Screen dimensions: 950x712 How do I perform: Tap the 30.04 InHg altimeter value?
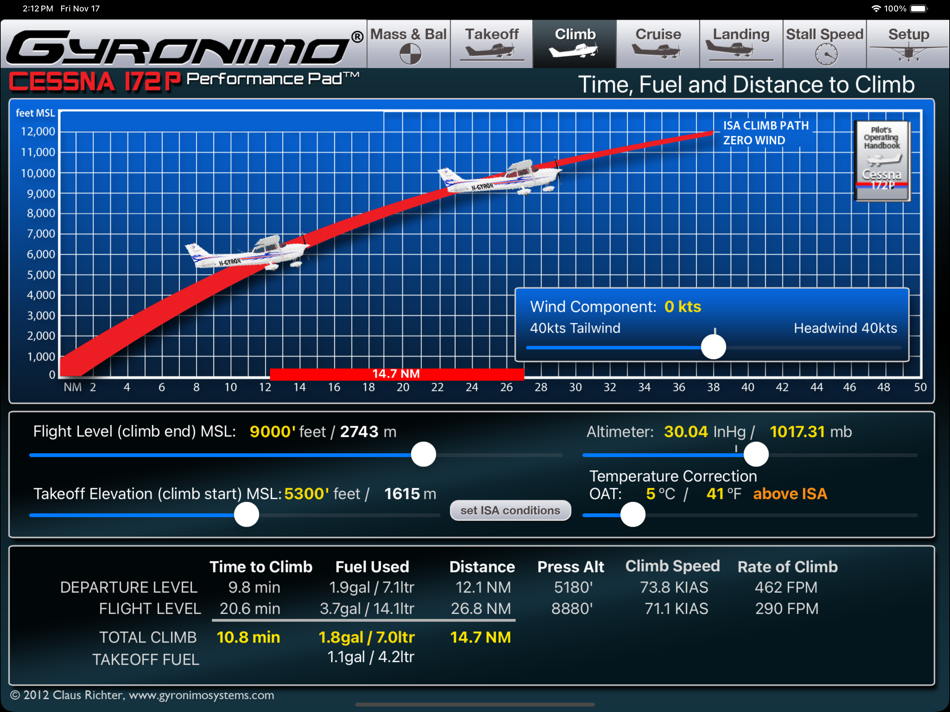(686, 432)
